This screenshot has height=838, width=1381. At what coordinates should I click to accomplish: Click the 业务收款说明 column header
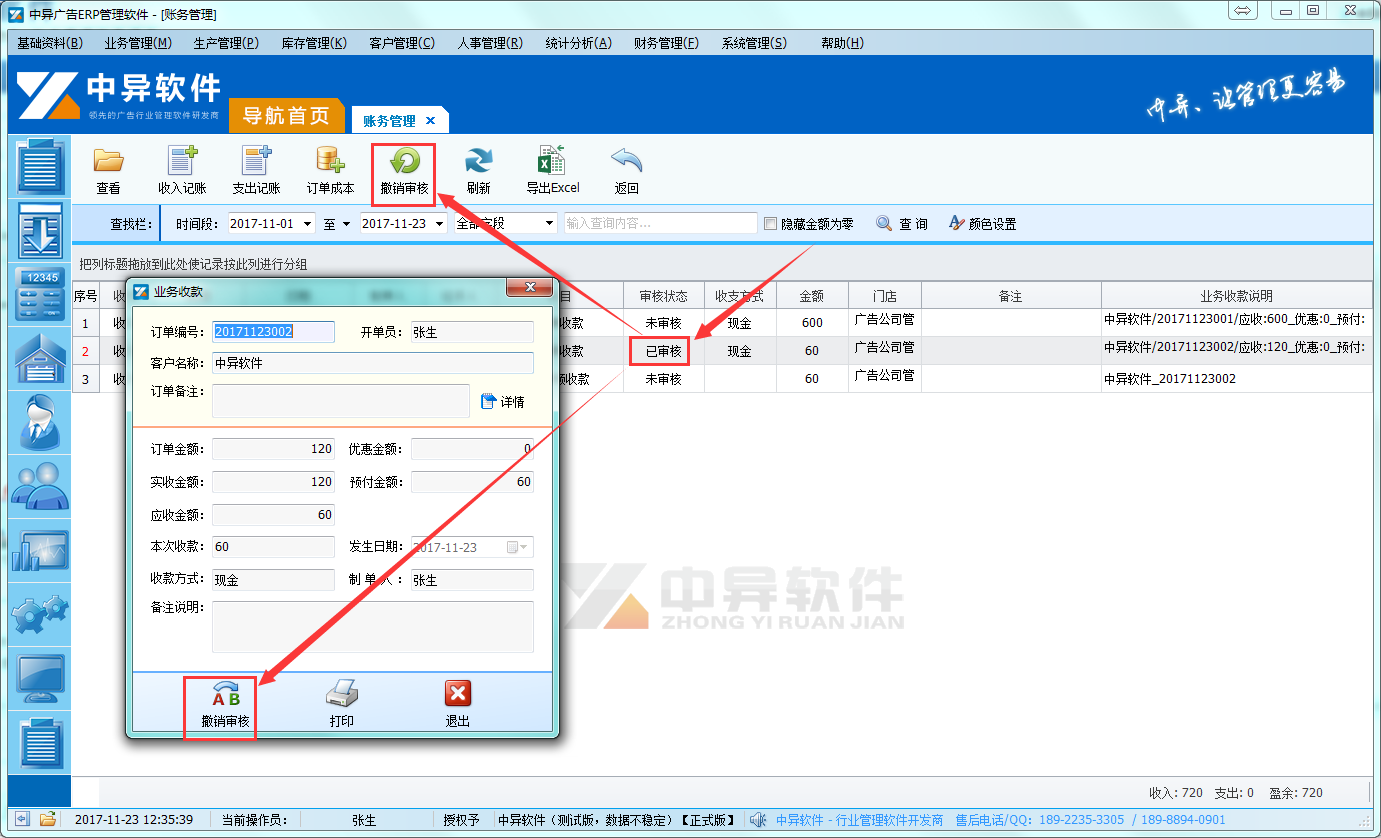[x=1236, y=296]
